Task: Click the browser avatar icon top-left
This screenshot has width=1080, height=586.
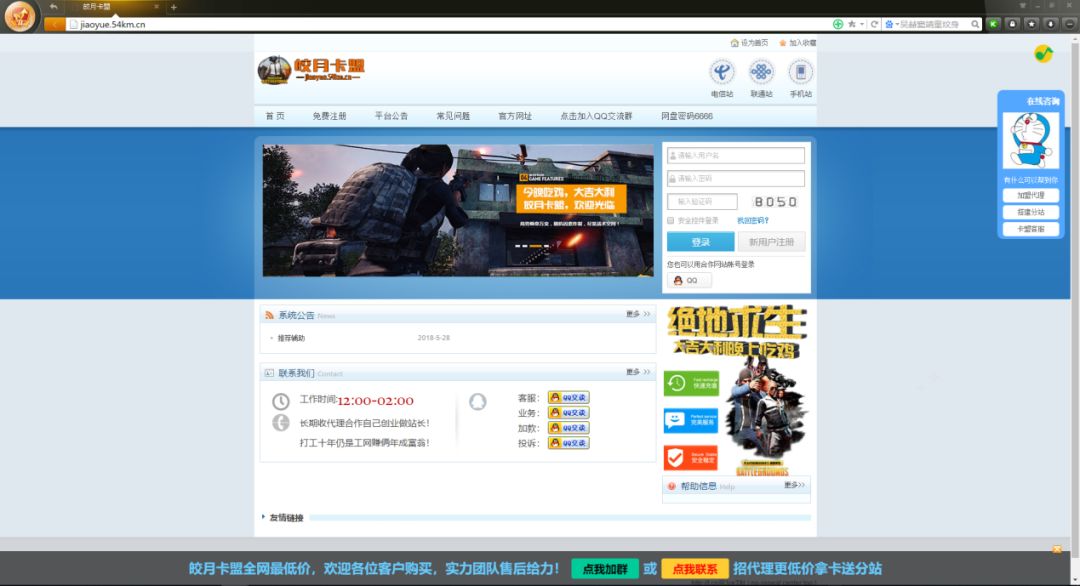Action: click(19, 16)
